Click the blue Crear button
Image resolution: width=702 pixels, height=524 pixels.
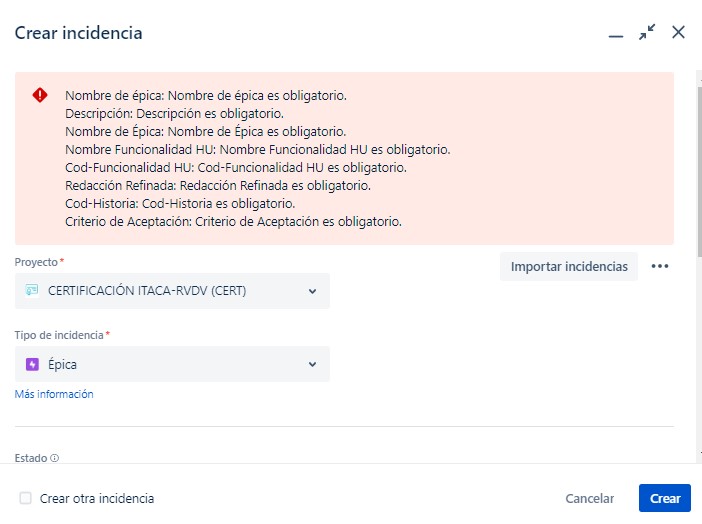tap(665, 498)
